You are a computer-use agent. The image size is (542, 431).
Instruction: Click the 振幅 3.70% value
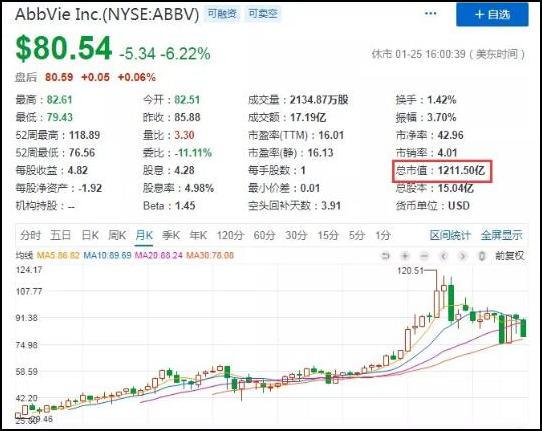[441, 118]
